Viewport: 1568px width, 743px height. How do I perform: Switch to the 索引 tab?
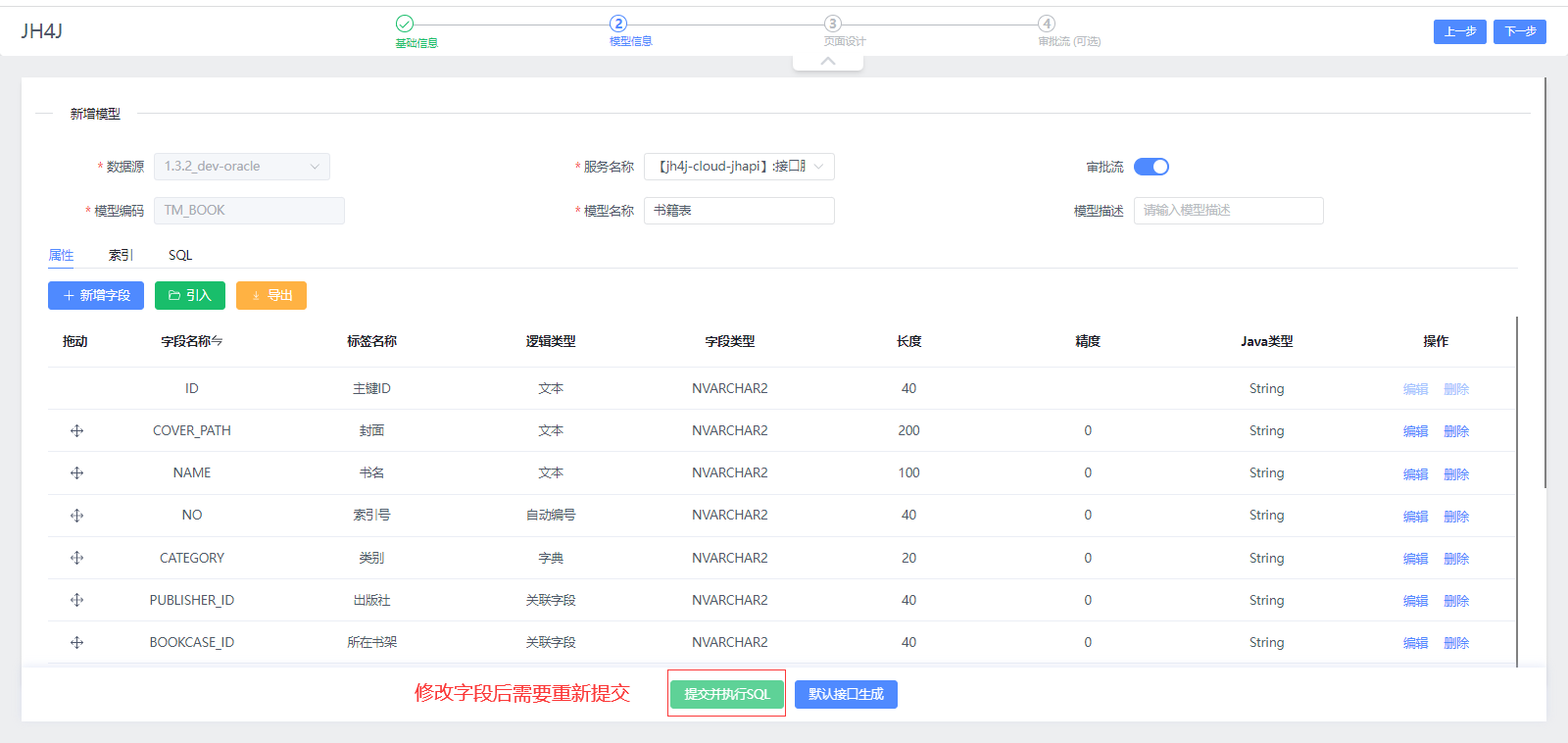click(x=121, y=255)
